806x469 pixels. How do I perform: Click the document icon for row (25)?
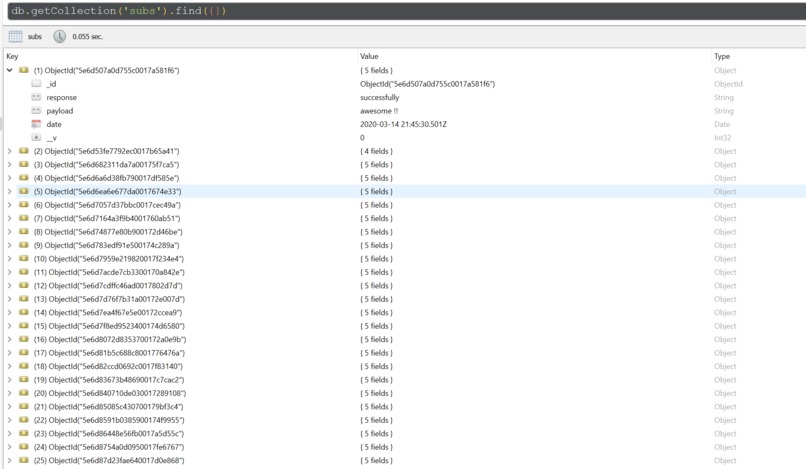24,460
